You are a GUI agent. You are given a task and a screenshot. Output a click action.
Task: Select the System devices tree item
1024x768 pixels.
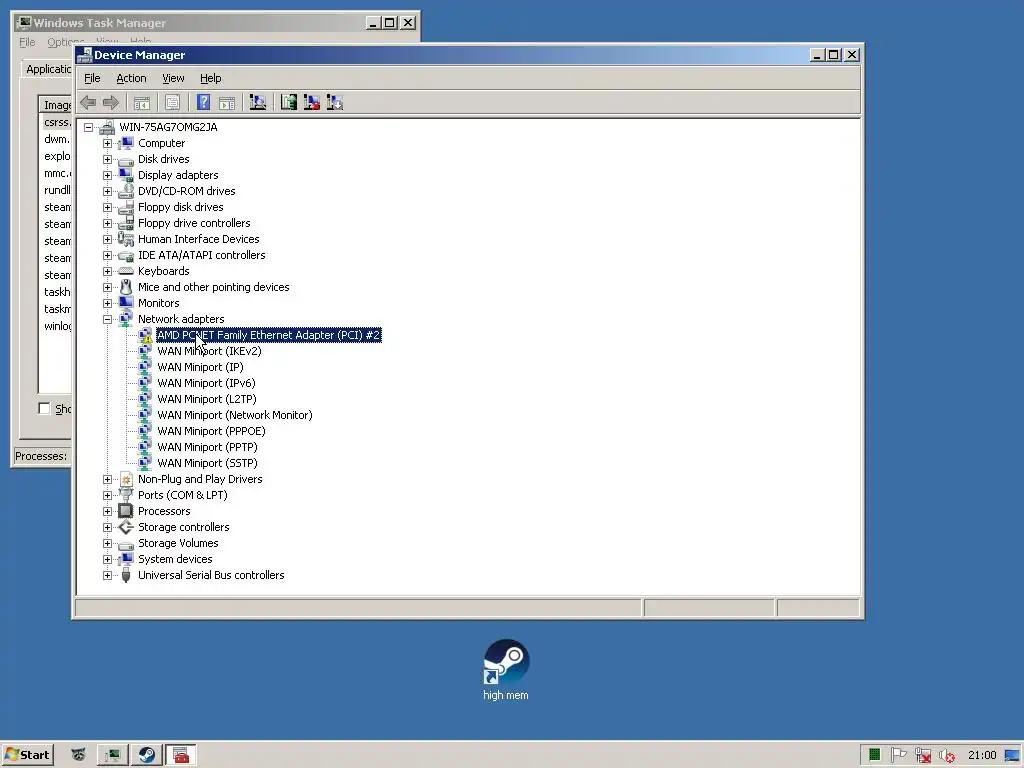[175, 559]
